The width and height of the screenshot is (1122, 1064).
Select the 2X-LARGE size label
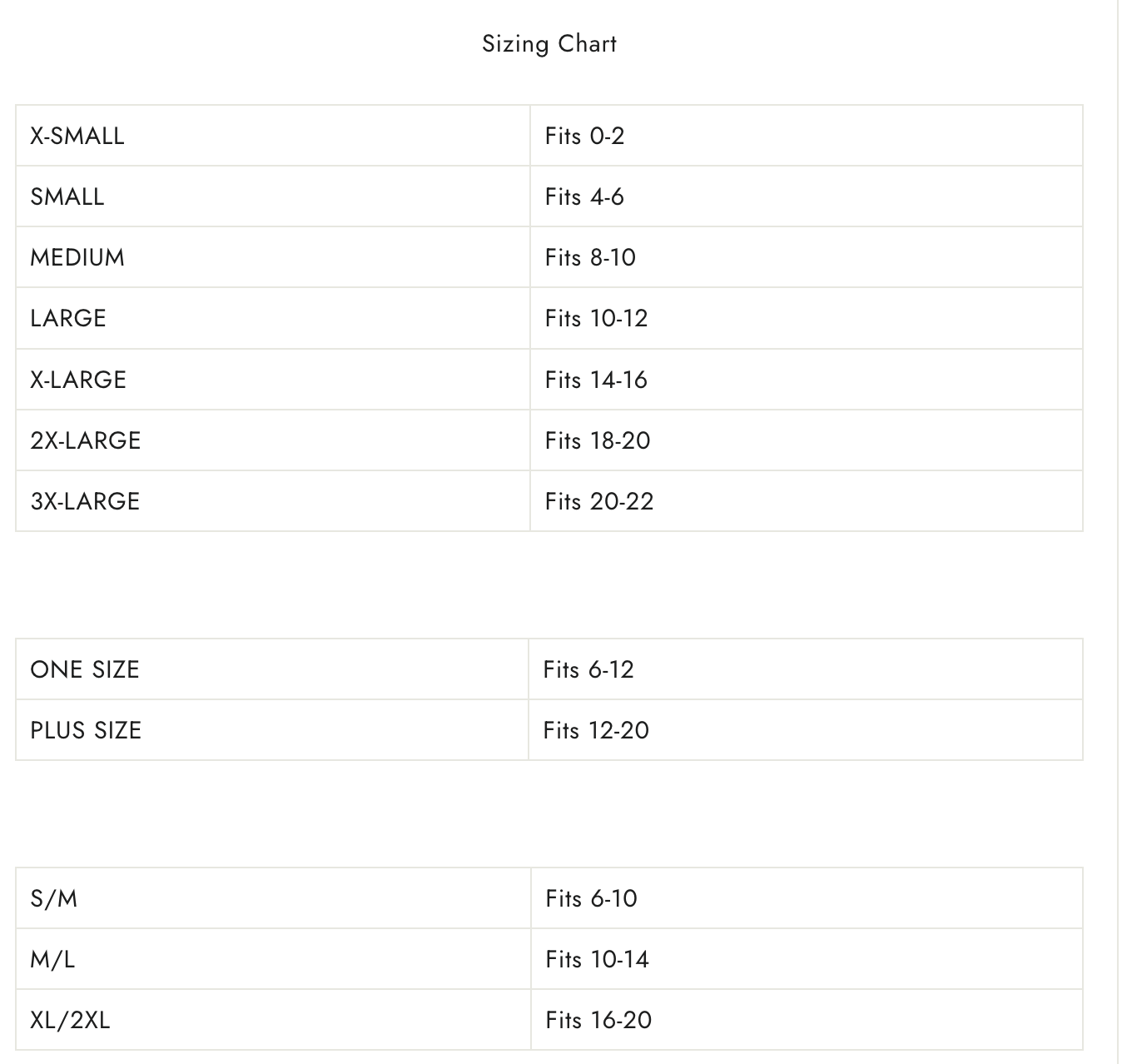pyautogui.click(x=86, y=440)
